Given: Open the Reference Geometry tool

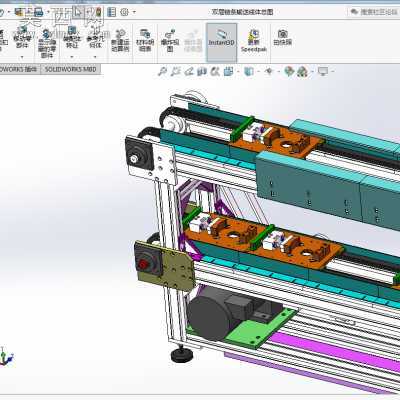Looking at the screenshot, I should click(95, 37).
